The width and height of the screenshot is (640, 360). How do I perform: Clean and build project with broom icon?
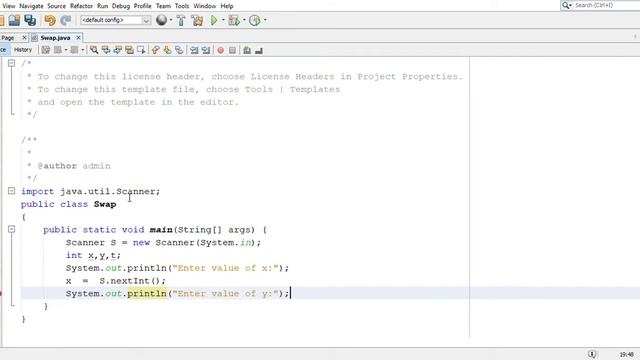click(x=197, y=20)
